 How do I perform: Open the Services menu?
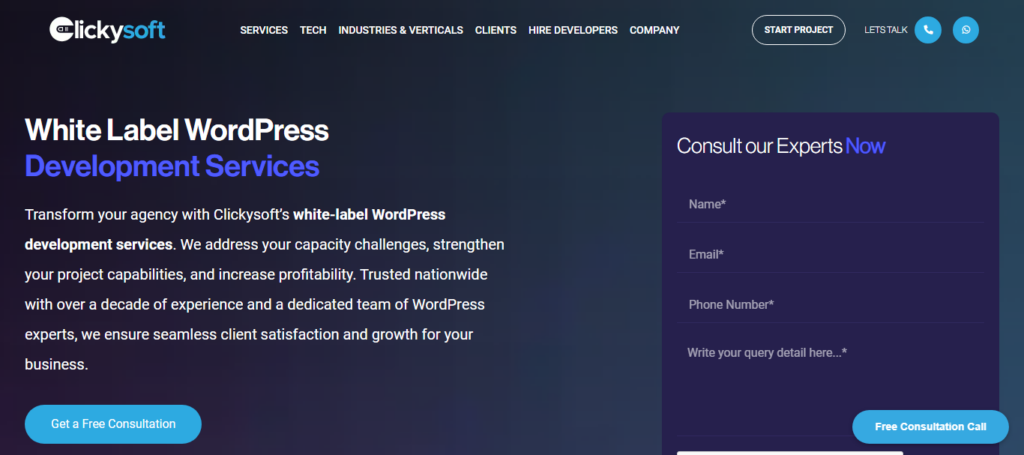(x=264, y=30)
